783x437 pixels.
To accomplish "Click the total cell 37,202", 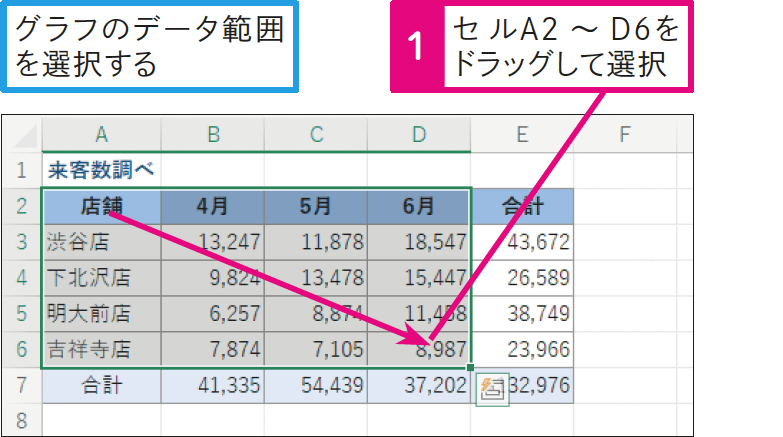I will click(x=419, y=386).
